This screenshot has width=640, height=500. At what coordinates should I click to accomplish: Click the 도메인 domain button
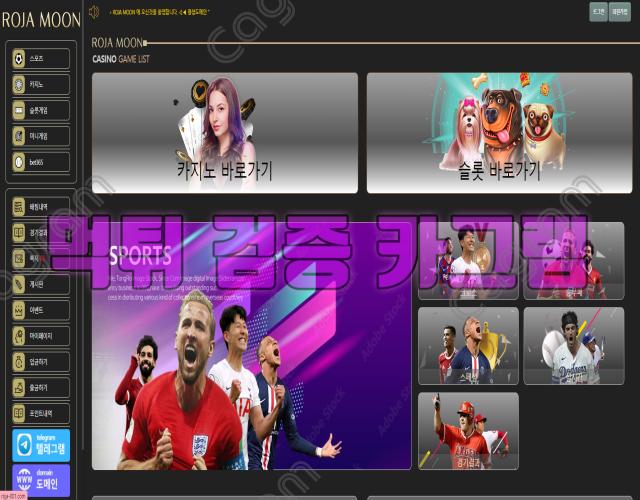click(41, 480)
